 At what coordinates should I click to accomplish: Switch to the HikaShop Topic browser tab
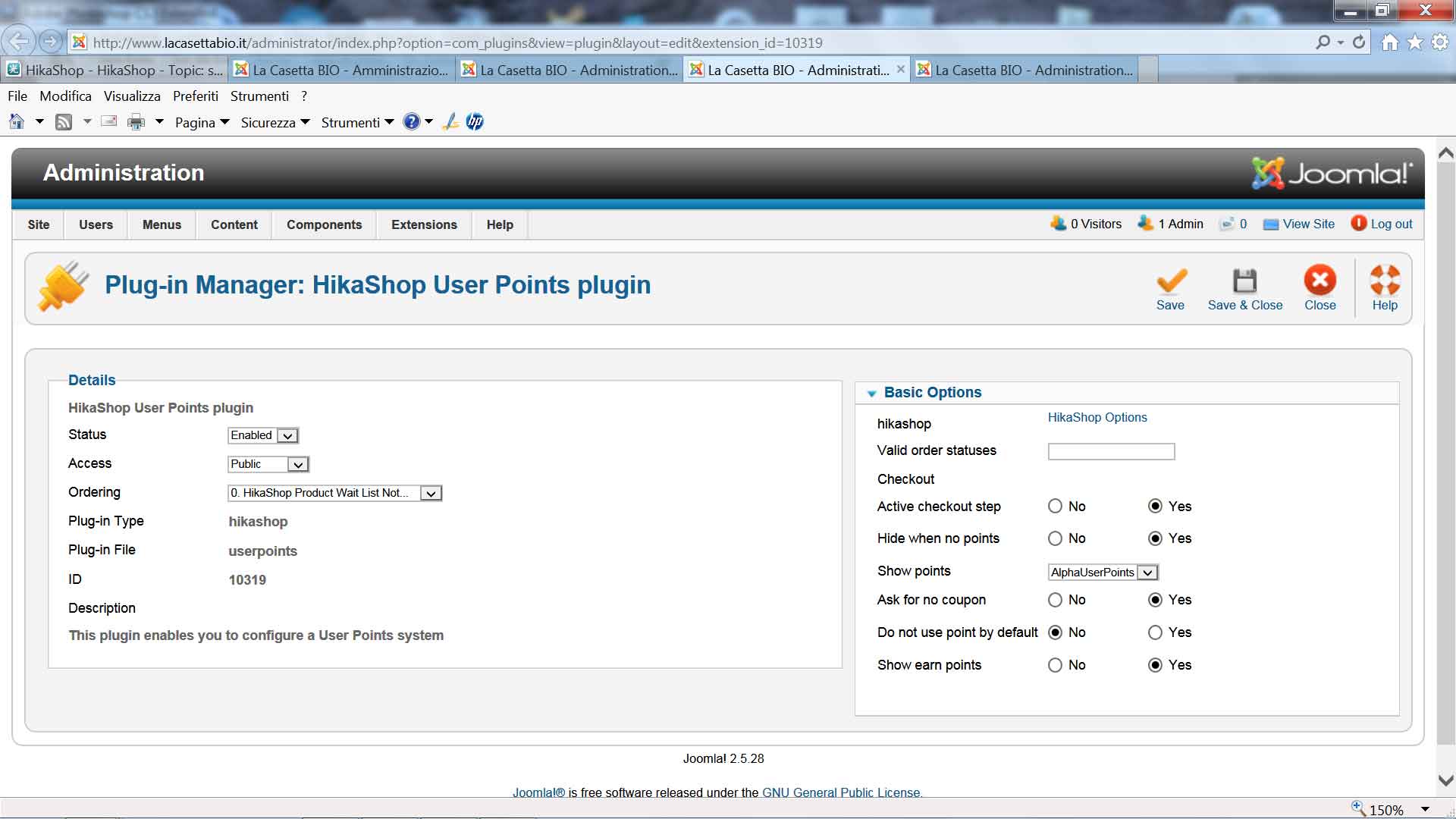point(115,70)
